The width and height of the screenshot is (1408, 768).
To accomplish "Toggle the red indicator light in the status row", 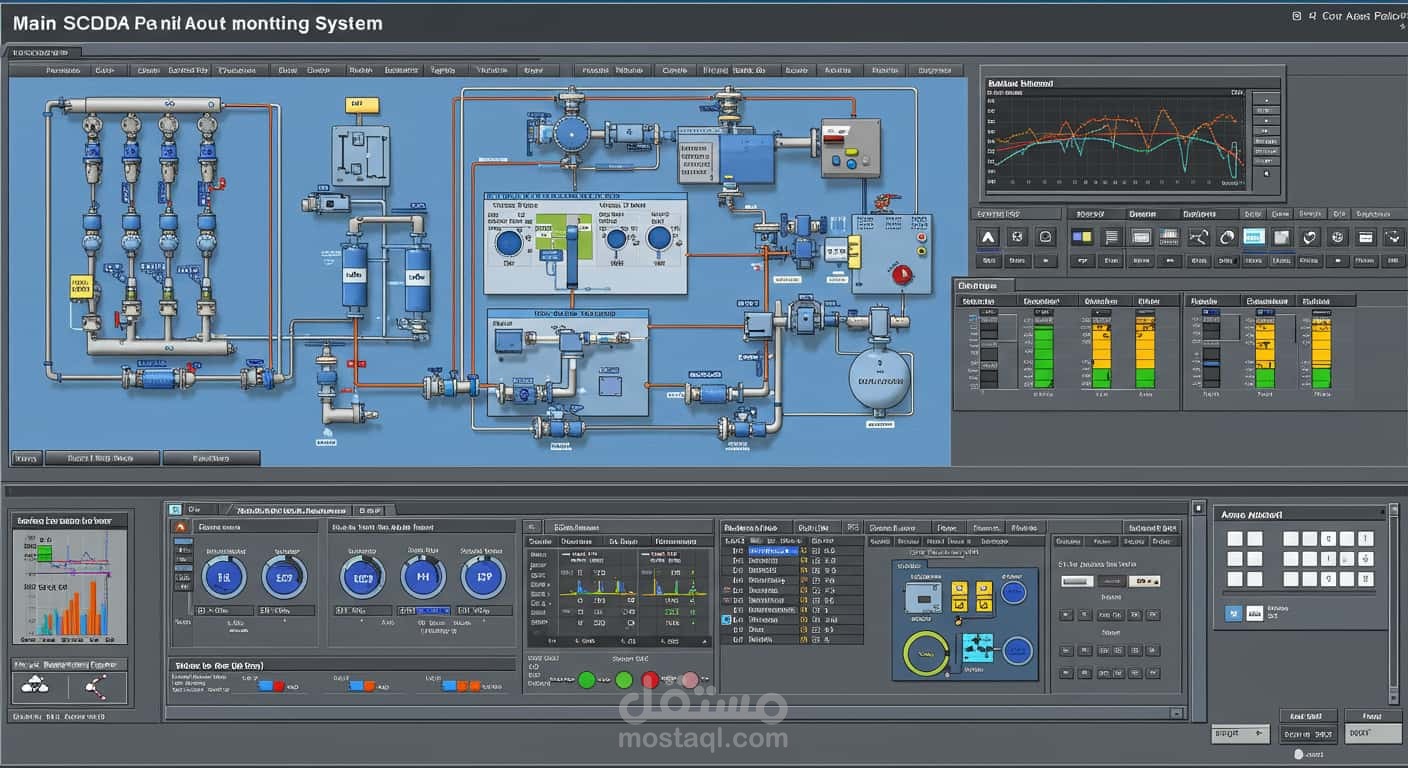I will (x=650, y=680).
